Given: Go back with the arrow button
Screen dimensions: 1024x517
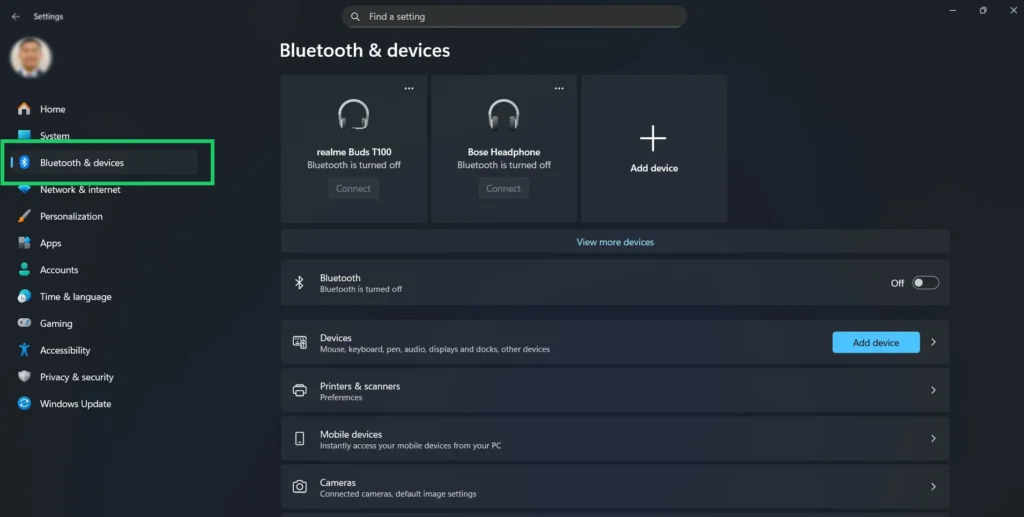Looking at the screenshot, I should (16, 16).
